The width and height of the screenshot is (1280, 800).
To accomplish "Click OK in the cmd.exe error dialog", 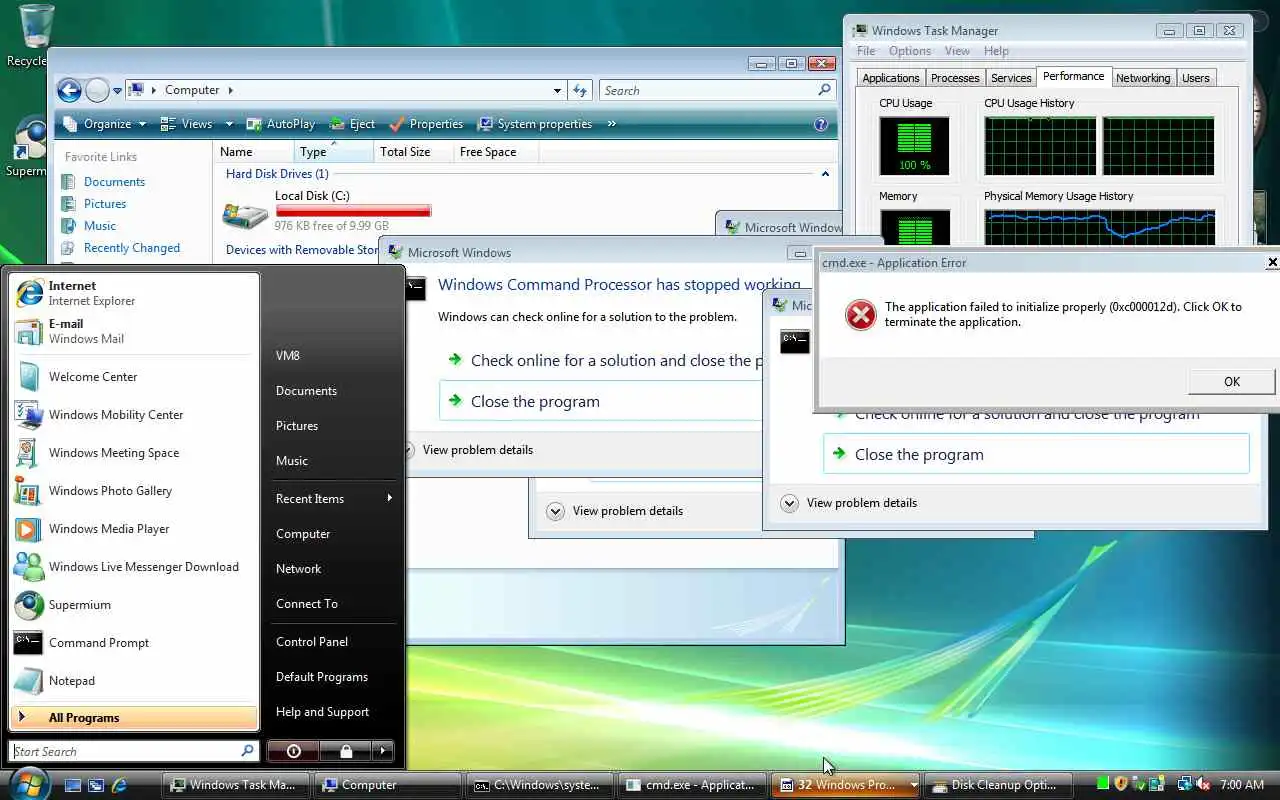I will pyautogui.click(x=1232, y=381).
